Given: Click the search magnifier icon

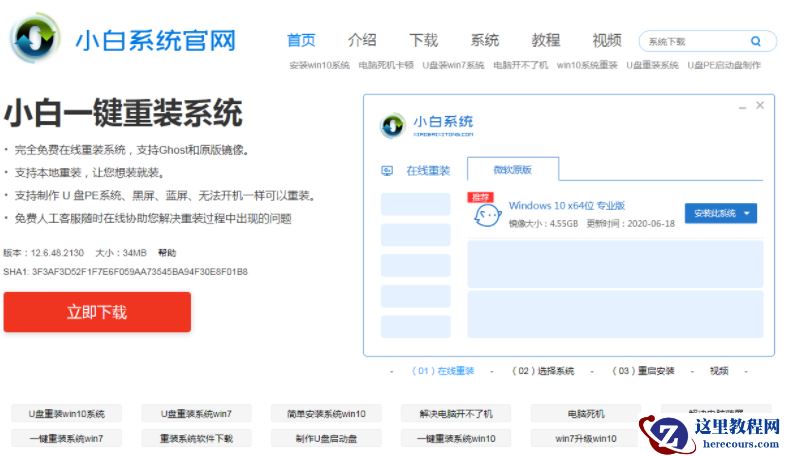Looking at the screenshot, I should [x=756, y=41].
